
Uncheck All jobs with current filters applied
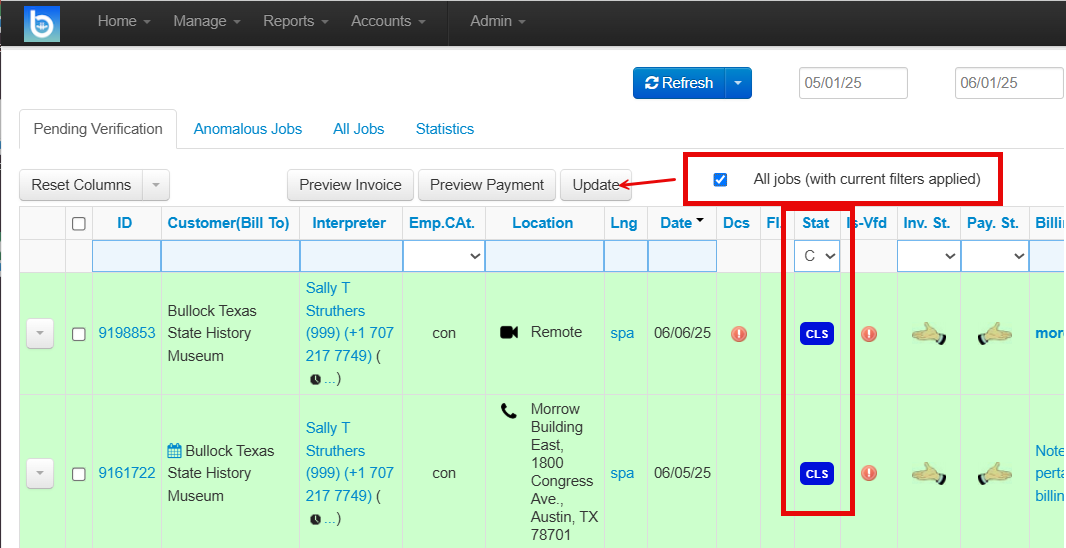point(720,179)
